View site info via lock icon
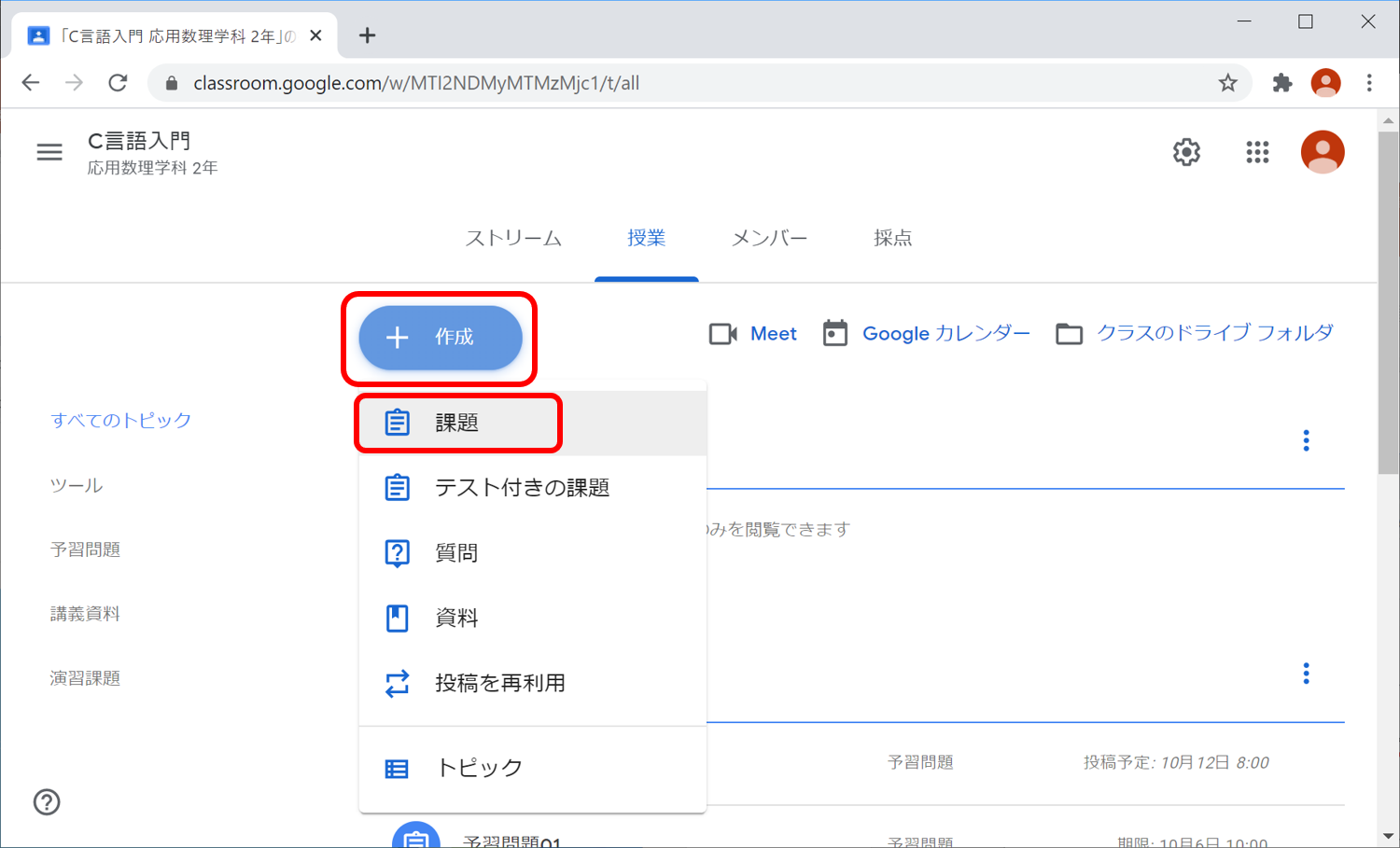Viewport: 1400px width, 848px height. [x=171, y=83]
